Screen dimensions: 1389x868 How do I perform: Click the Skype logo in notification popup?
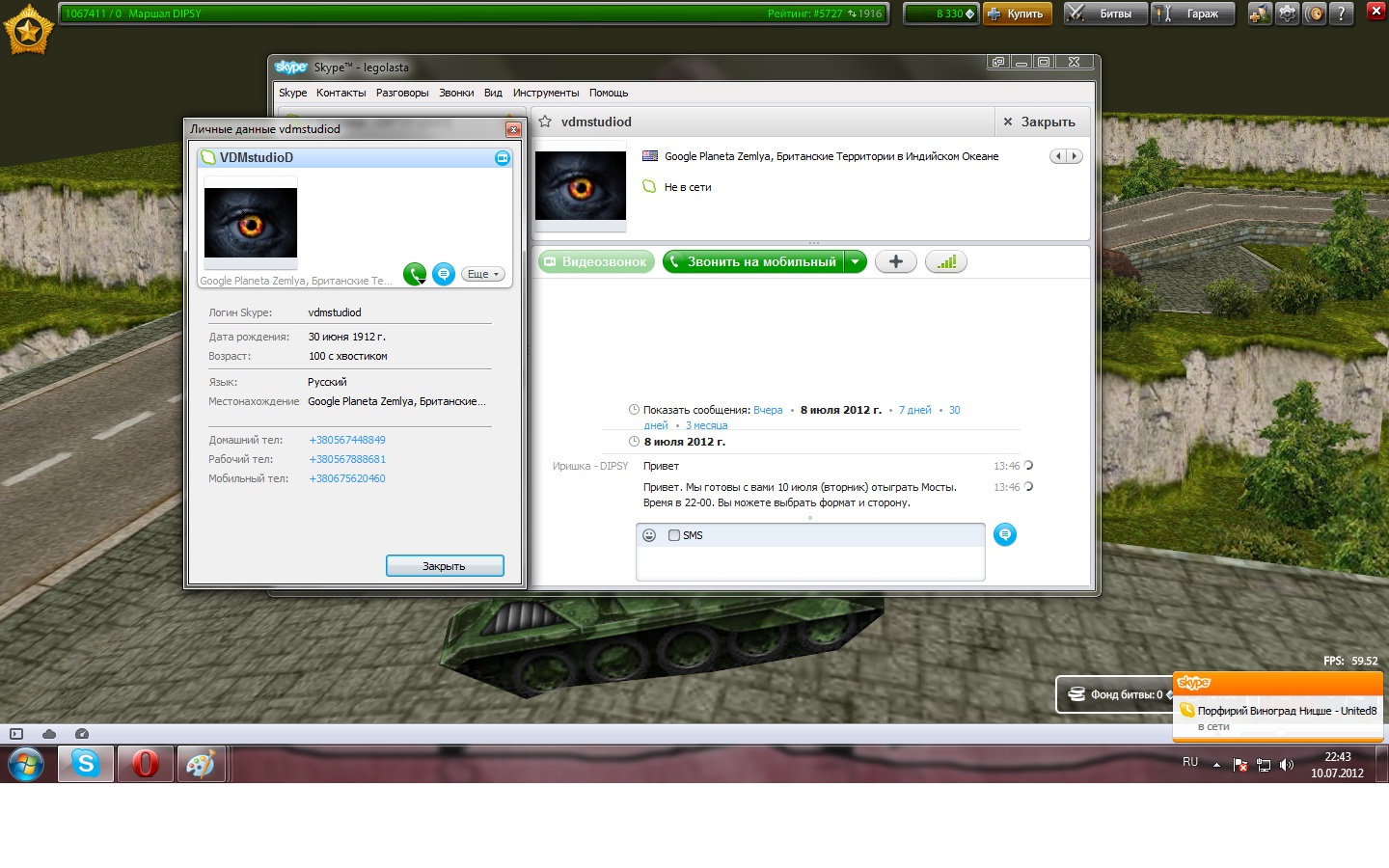point(1194,683)
